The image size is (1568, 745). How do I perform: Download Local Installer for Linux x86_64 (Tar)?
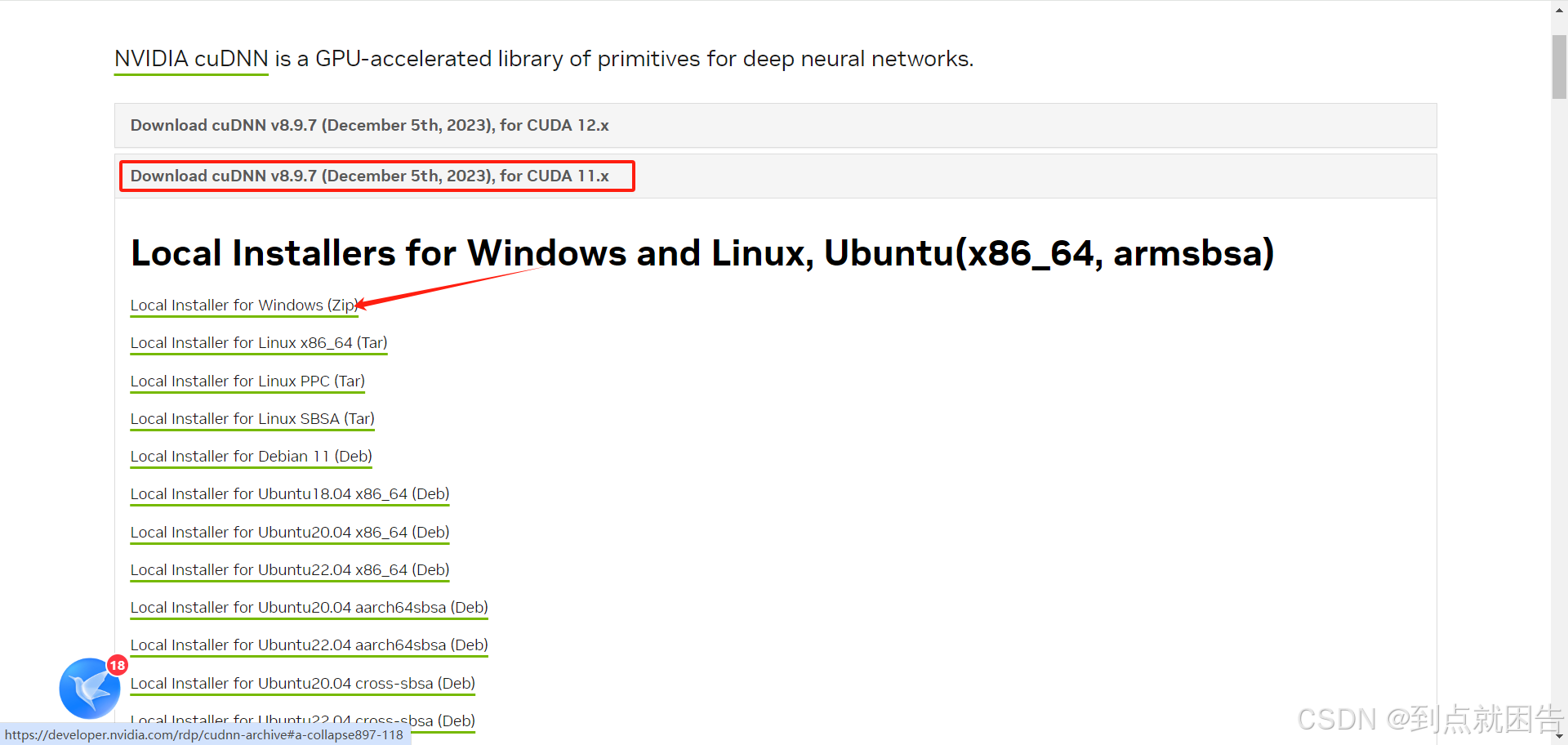point(259,343)
